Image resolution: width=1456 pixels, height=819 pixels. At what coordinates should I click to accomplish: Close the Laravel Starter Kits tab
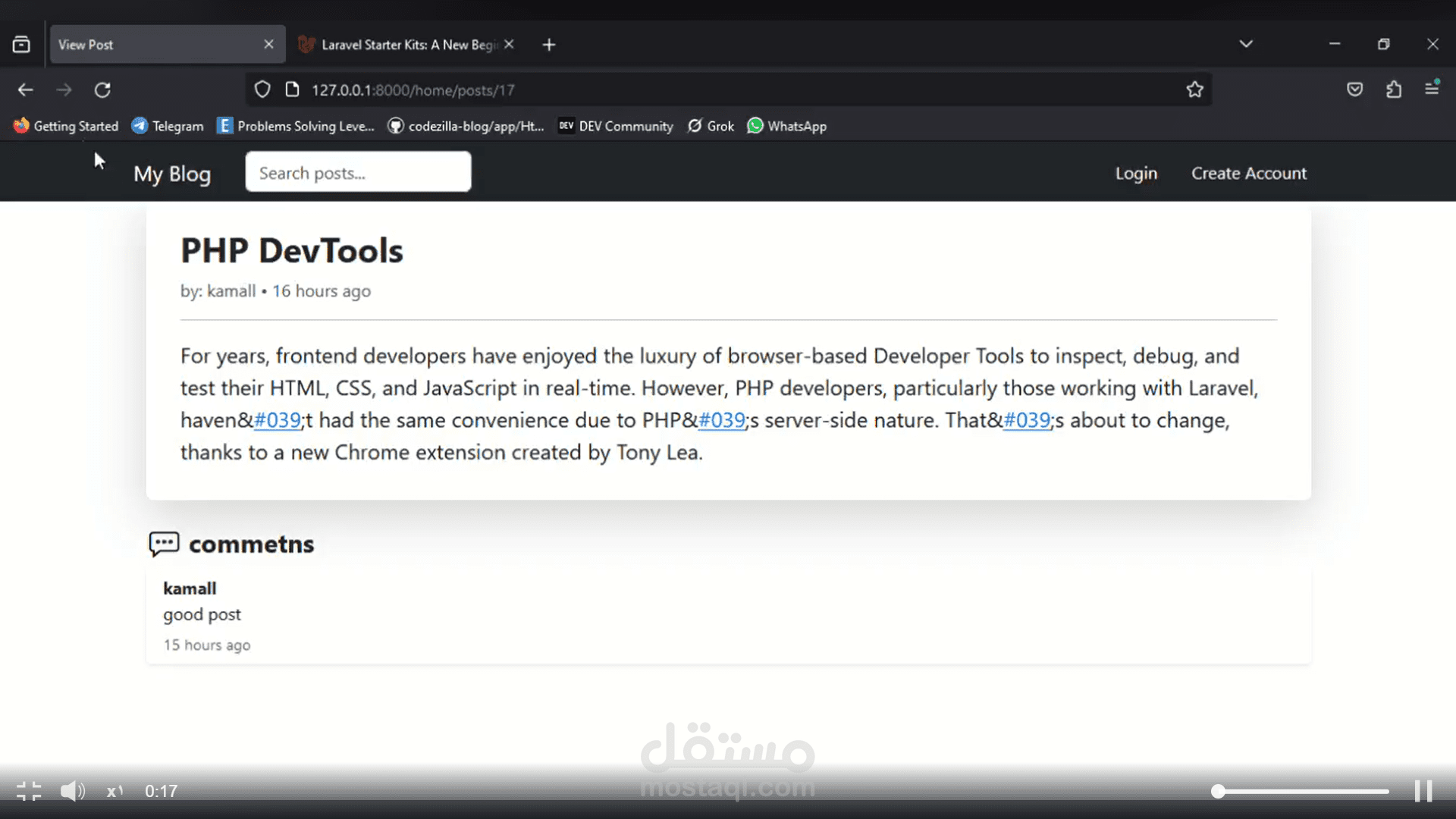[509, 44]
